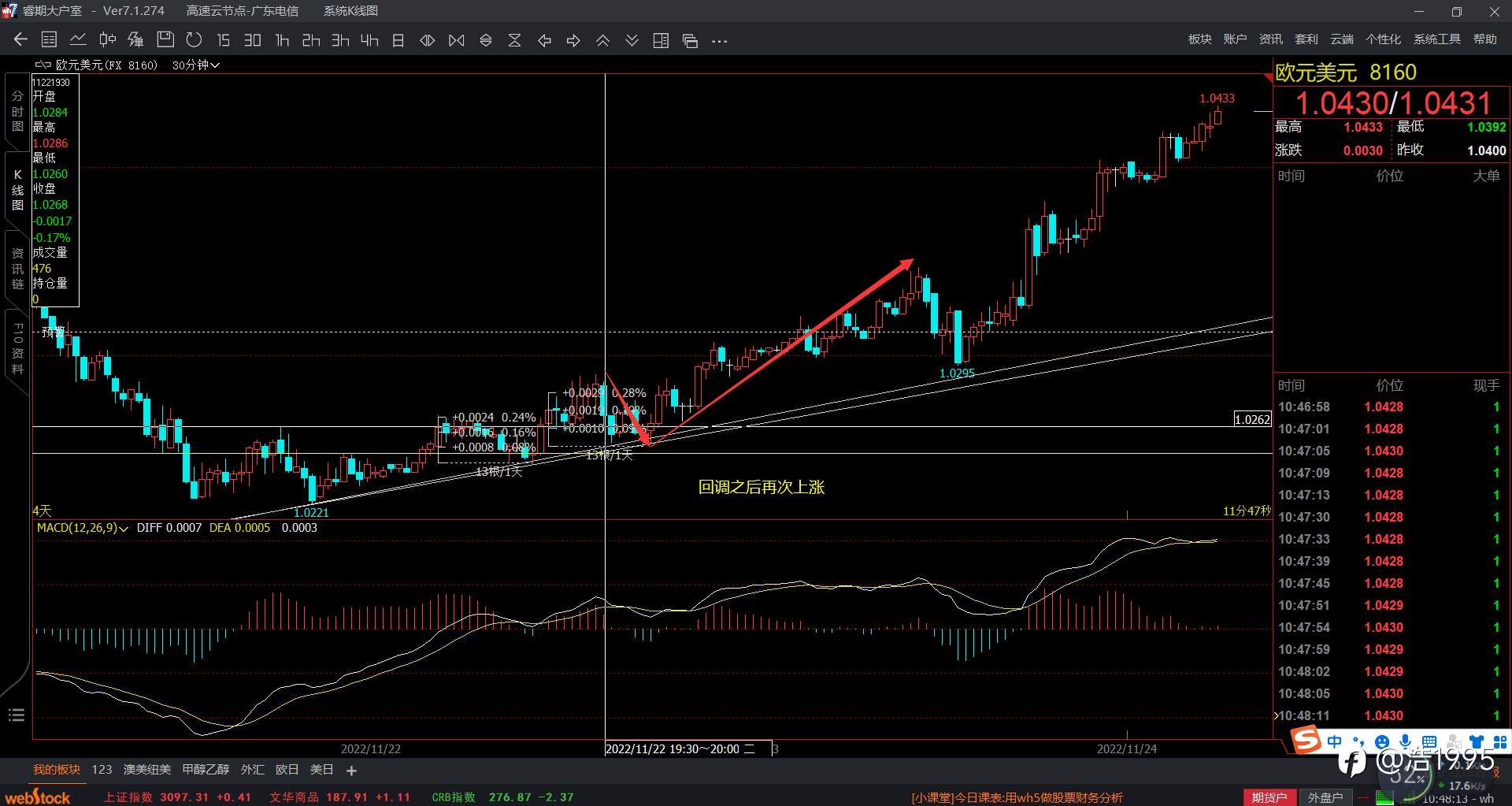Expand candles horizontally icon
The image size is (1512, 806).
[x=427, y=40]
